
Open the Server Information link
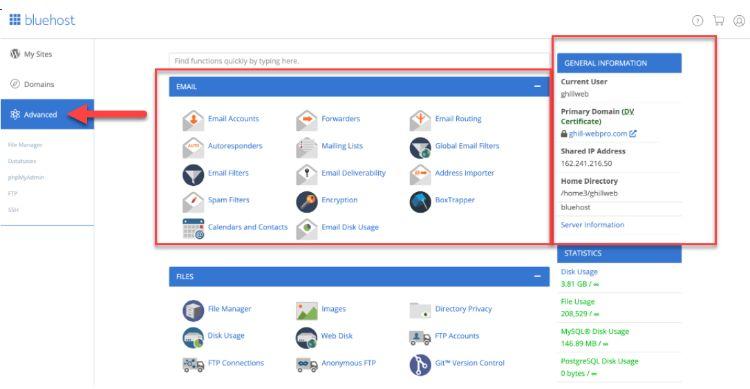(592, 225)
